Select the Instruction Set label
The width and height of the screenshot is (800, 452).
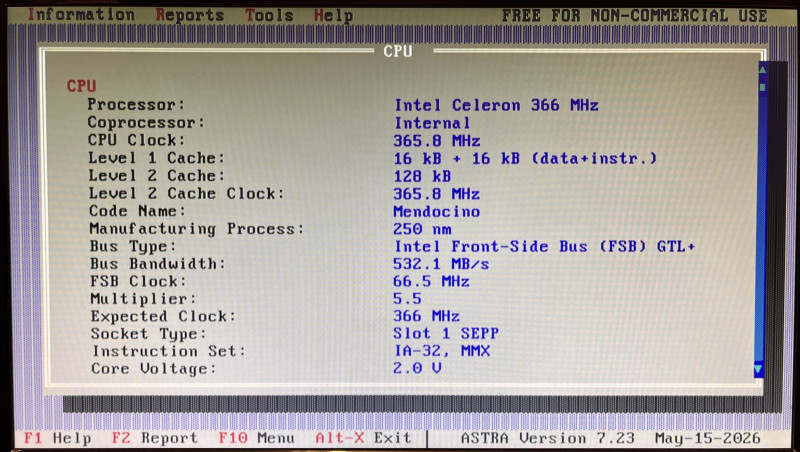tap(169, 351)
